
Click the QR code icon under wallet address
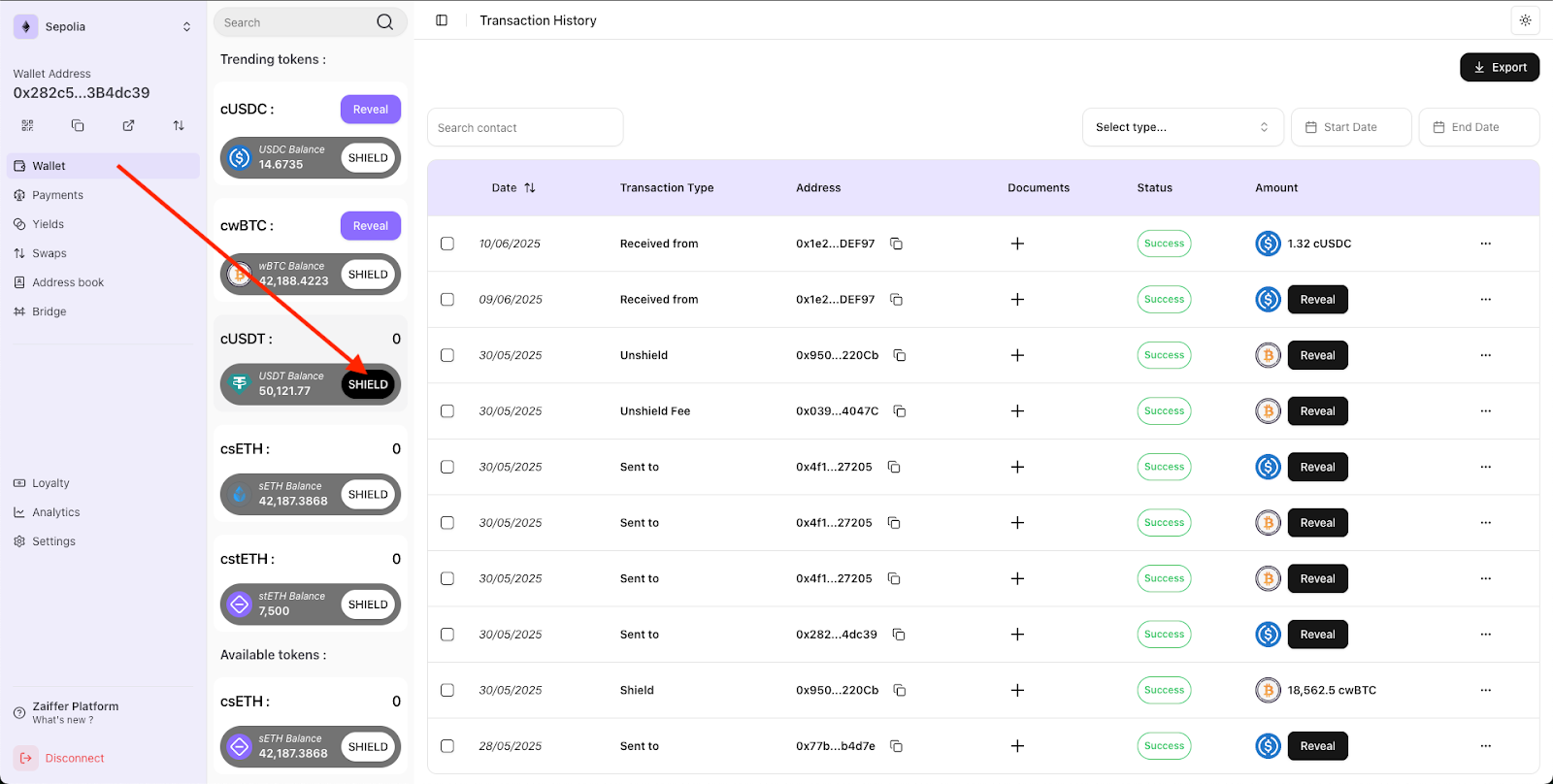pos(27,125)
